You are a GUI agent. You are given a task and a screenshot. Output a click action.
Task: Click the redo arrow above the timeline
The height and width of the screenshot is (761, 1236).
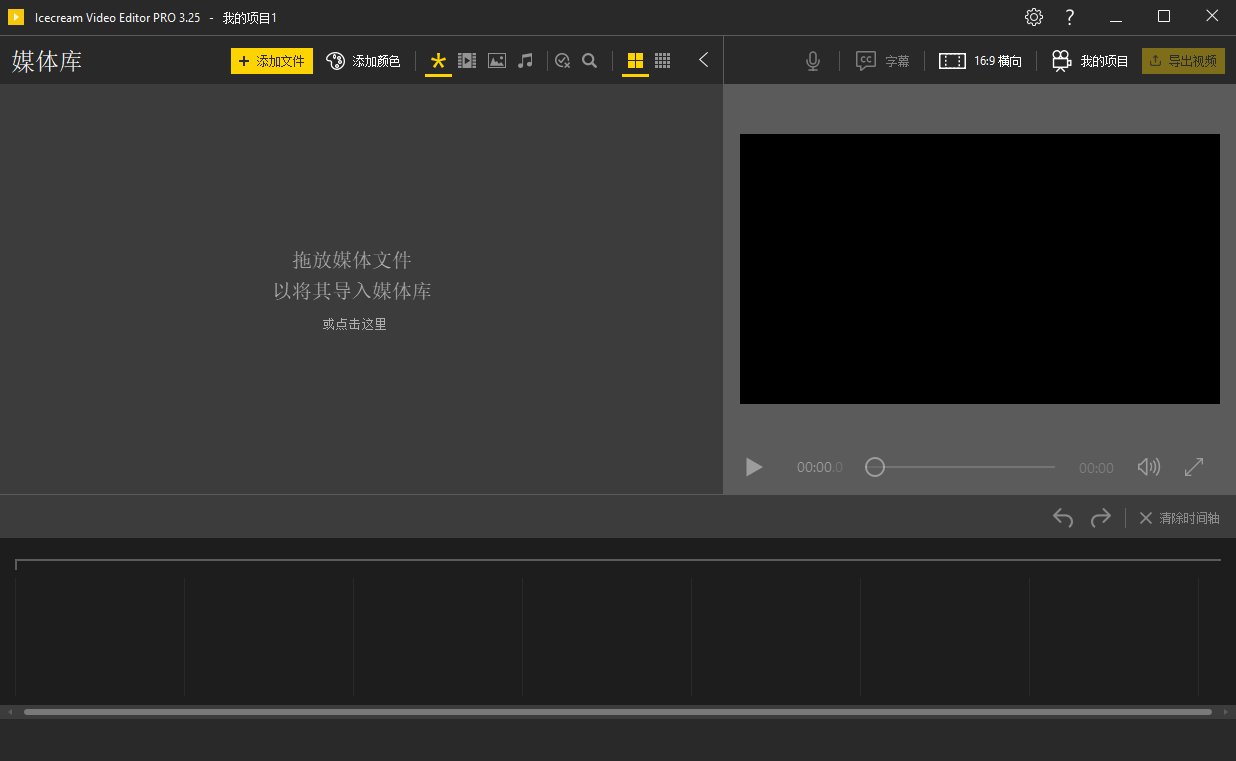(1101, 518)
